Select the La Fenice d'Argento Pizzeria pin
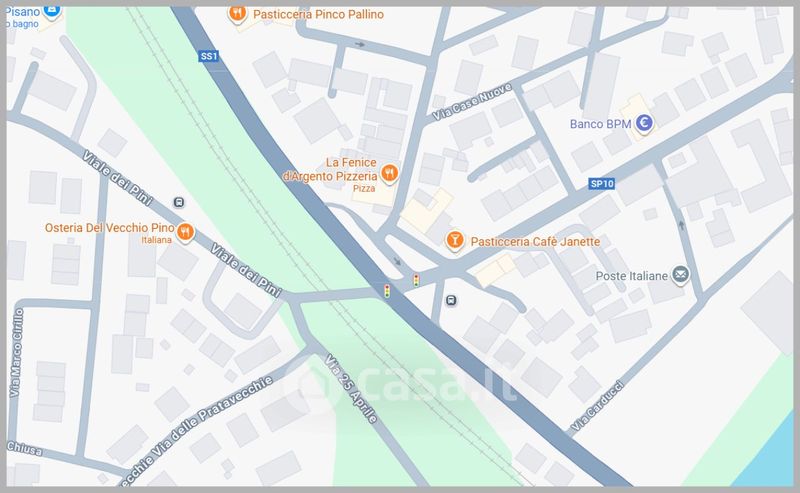The image size is (800, 493). pos(389,174)
